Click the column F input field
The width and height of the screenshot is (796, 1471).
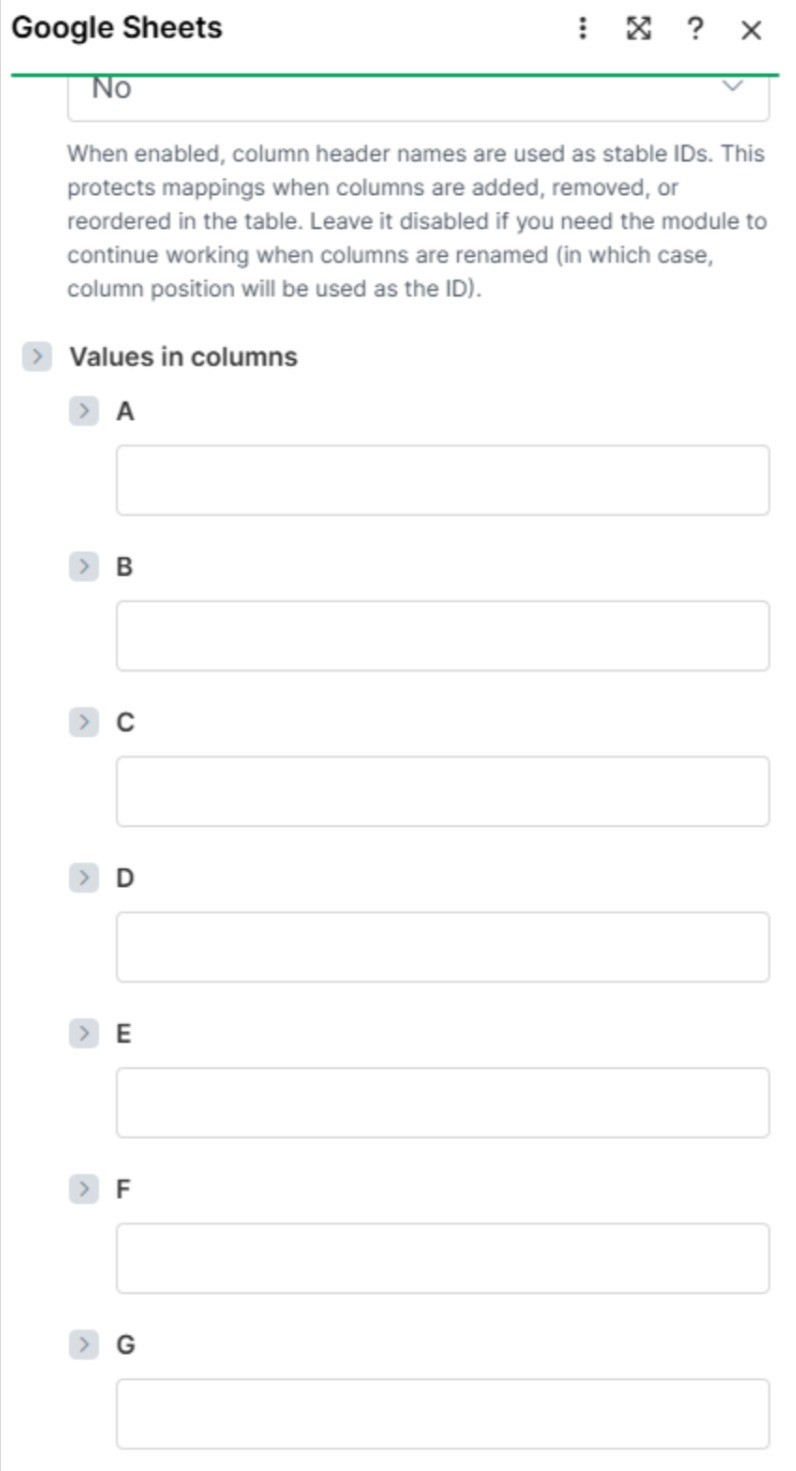tap(442, 1258)
